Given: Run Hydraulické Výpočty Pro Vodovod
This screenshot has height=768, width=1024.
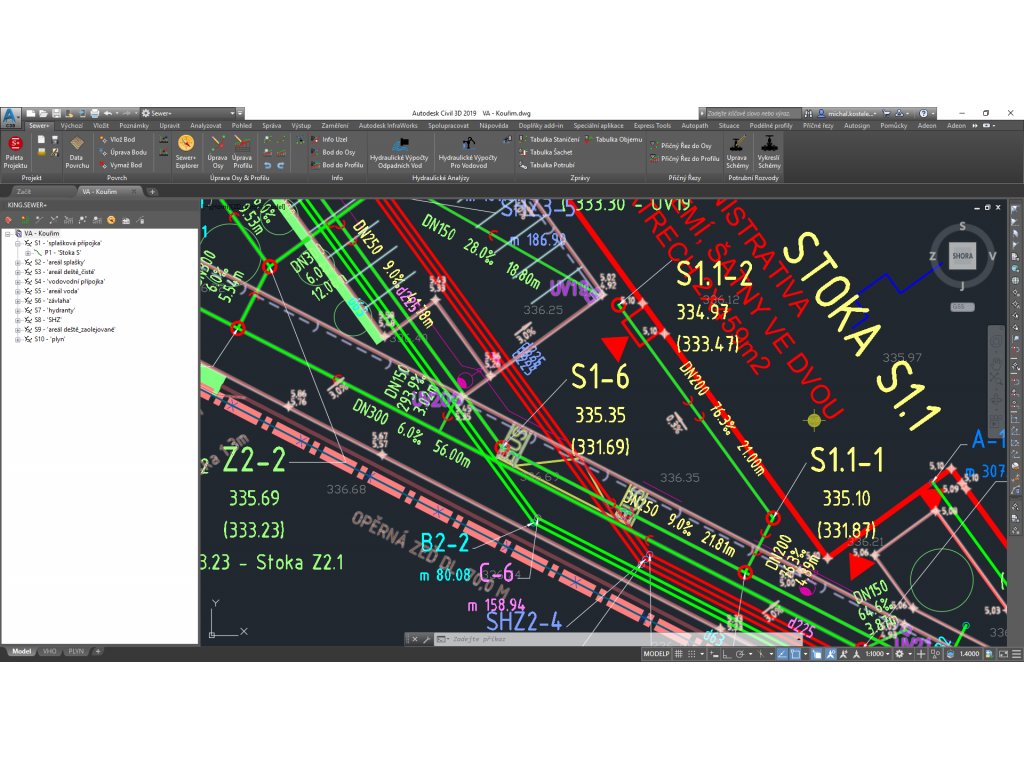Looking at the screenshot, I should (x=468, y=152).
